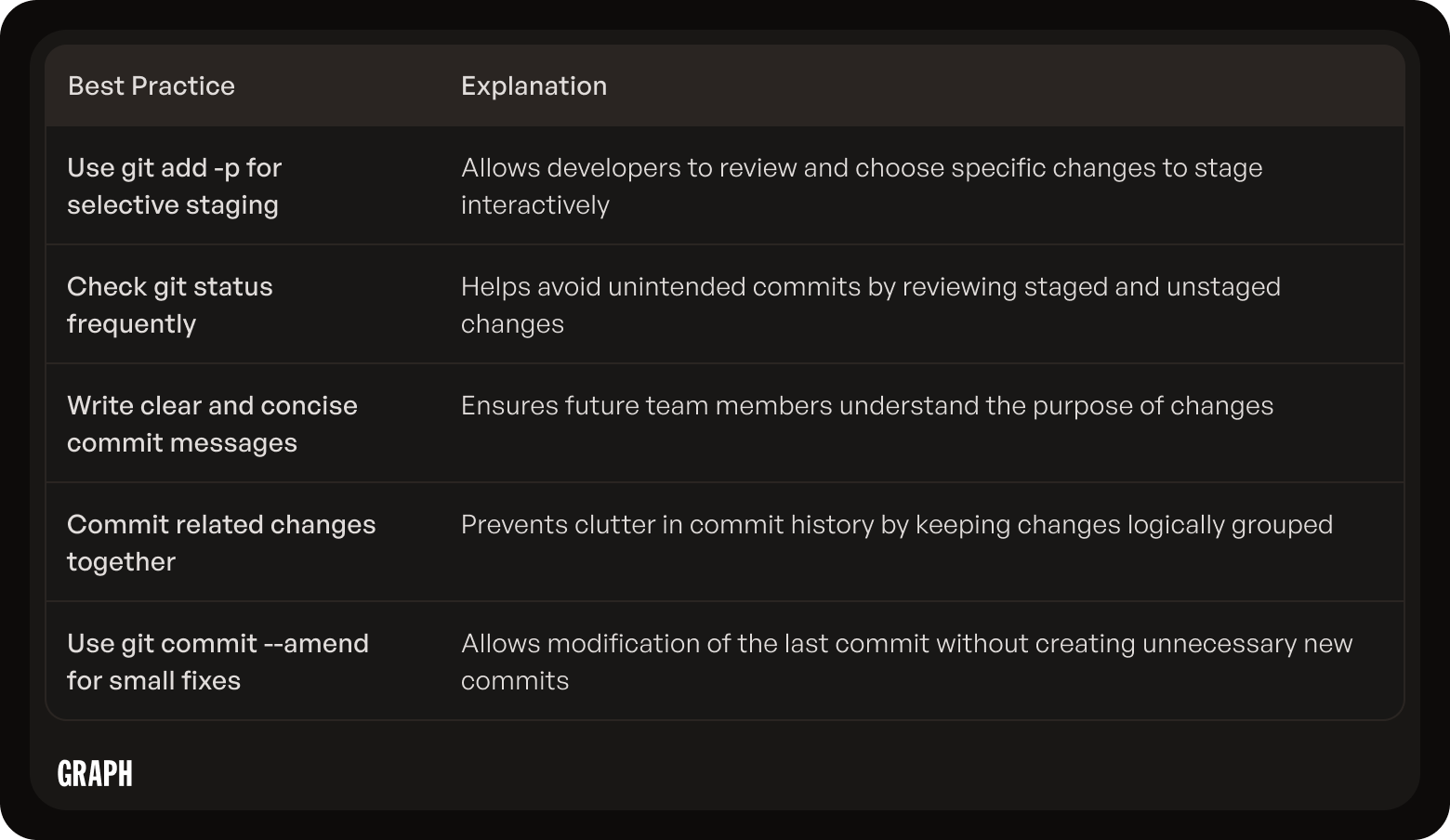Select the Explanation column header
Image resolution: width=1450 pixels, height=840 pixels.
[x=534, y=86]
